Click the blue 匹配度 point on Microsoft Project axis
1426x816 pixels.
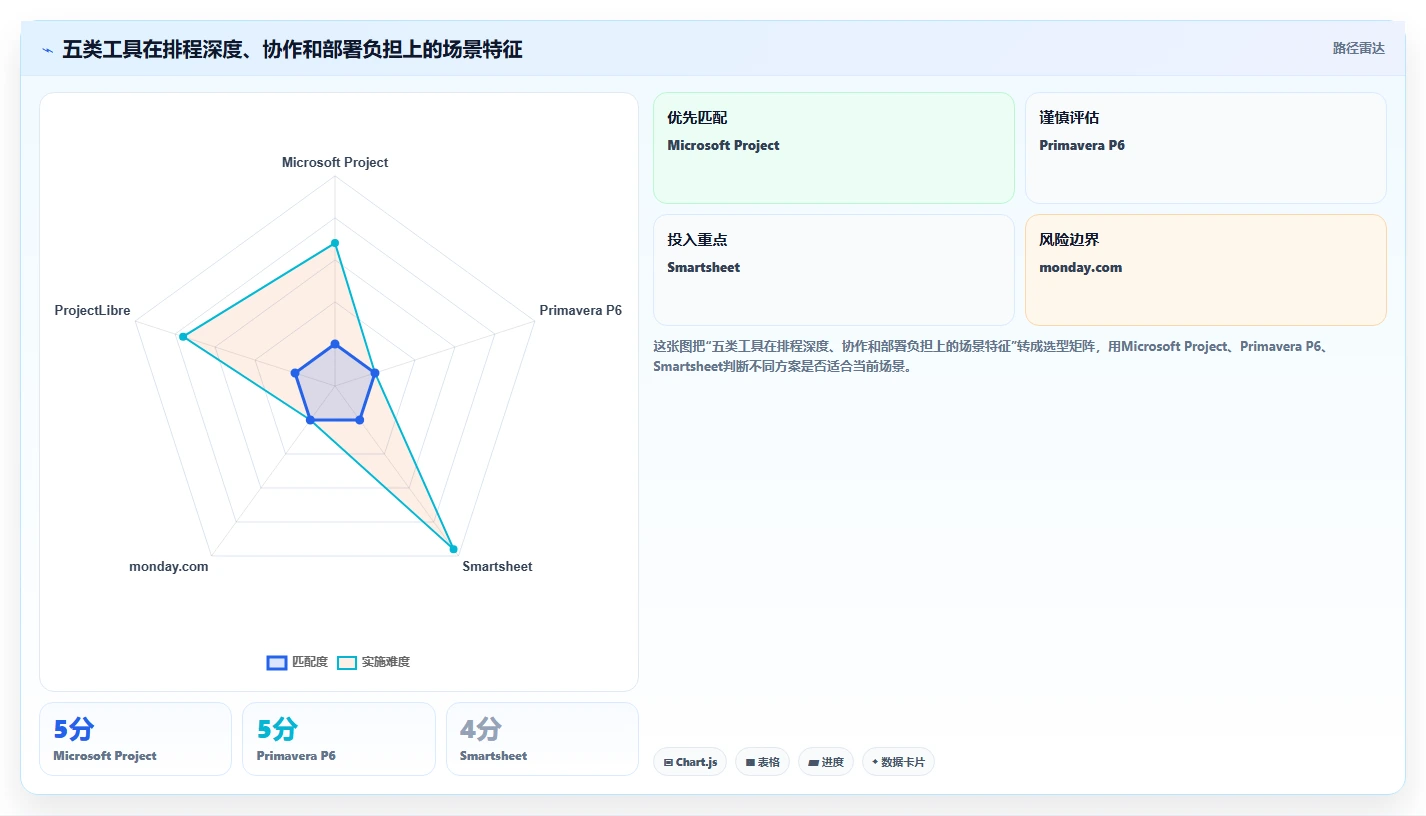tap(335, 344)
